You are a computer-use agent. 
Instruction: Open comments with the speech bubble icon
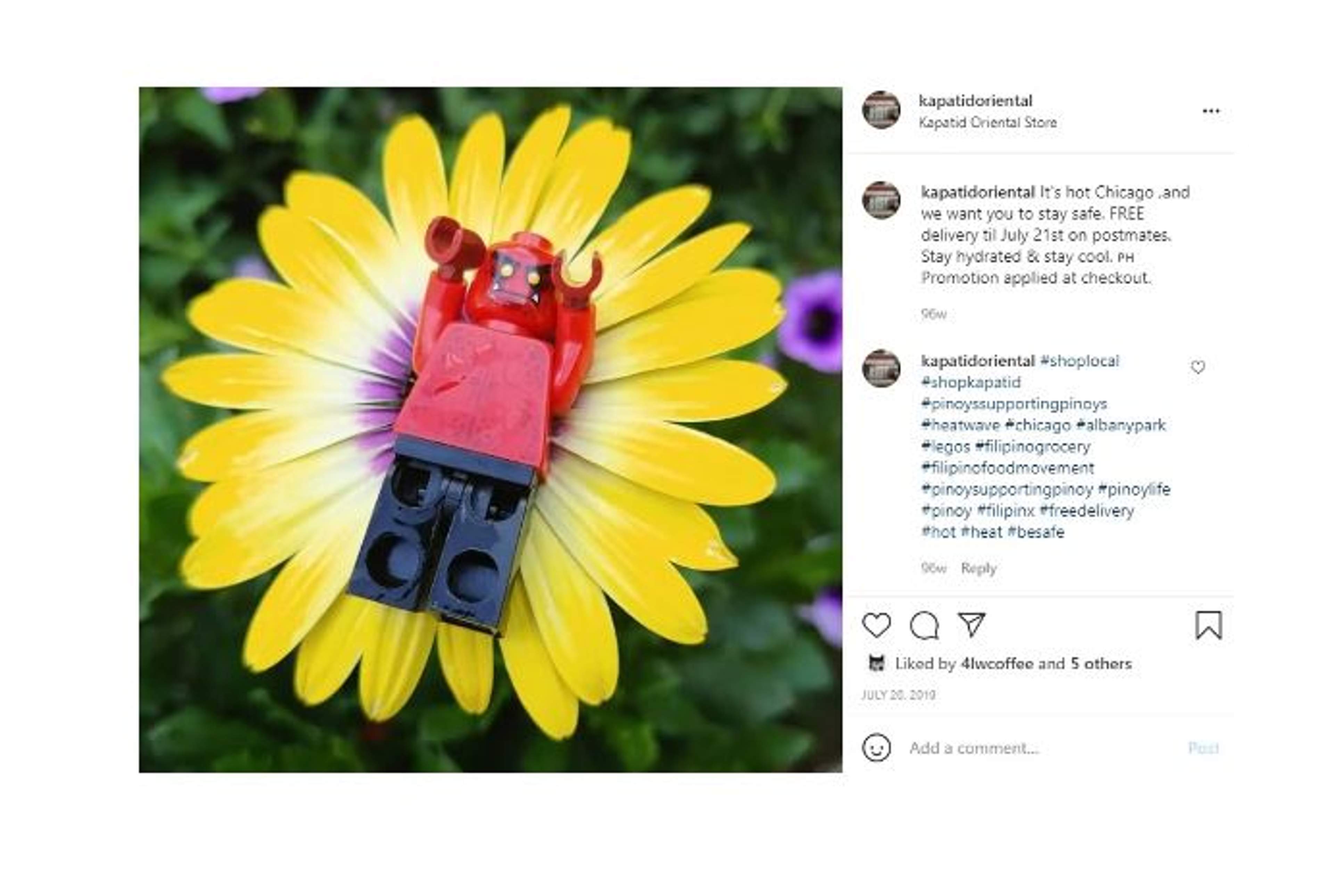[x=924, y=625]
